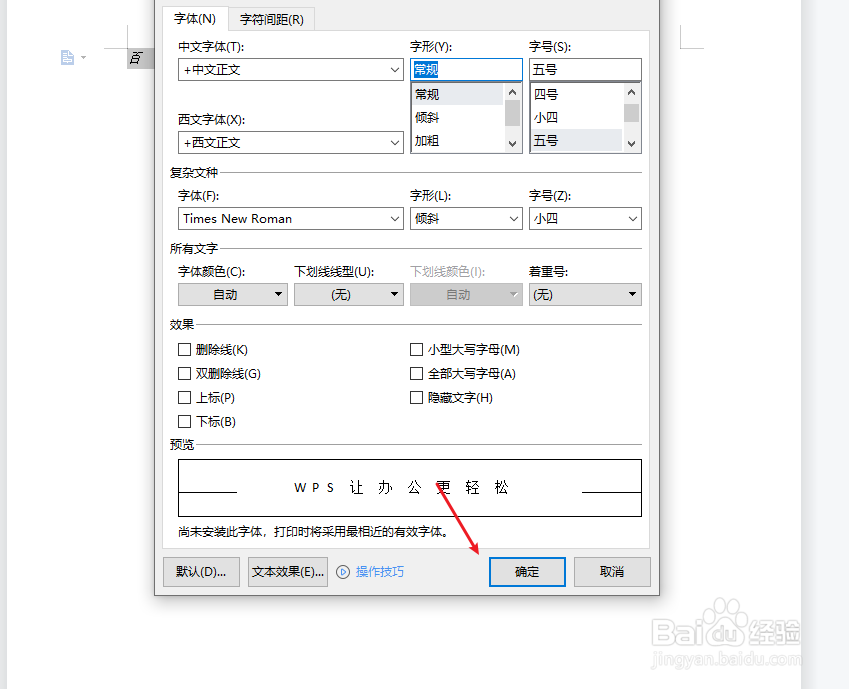Enable the 下标 subscript effect
Image resolution: width=849 pixels, height=689 pixels.
coord(185,422)
